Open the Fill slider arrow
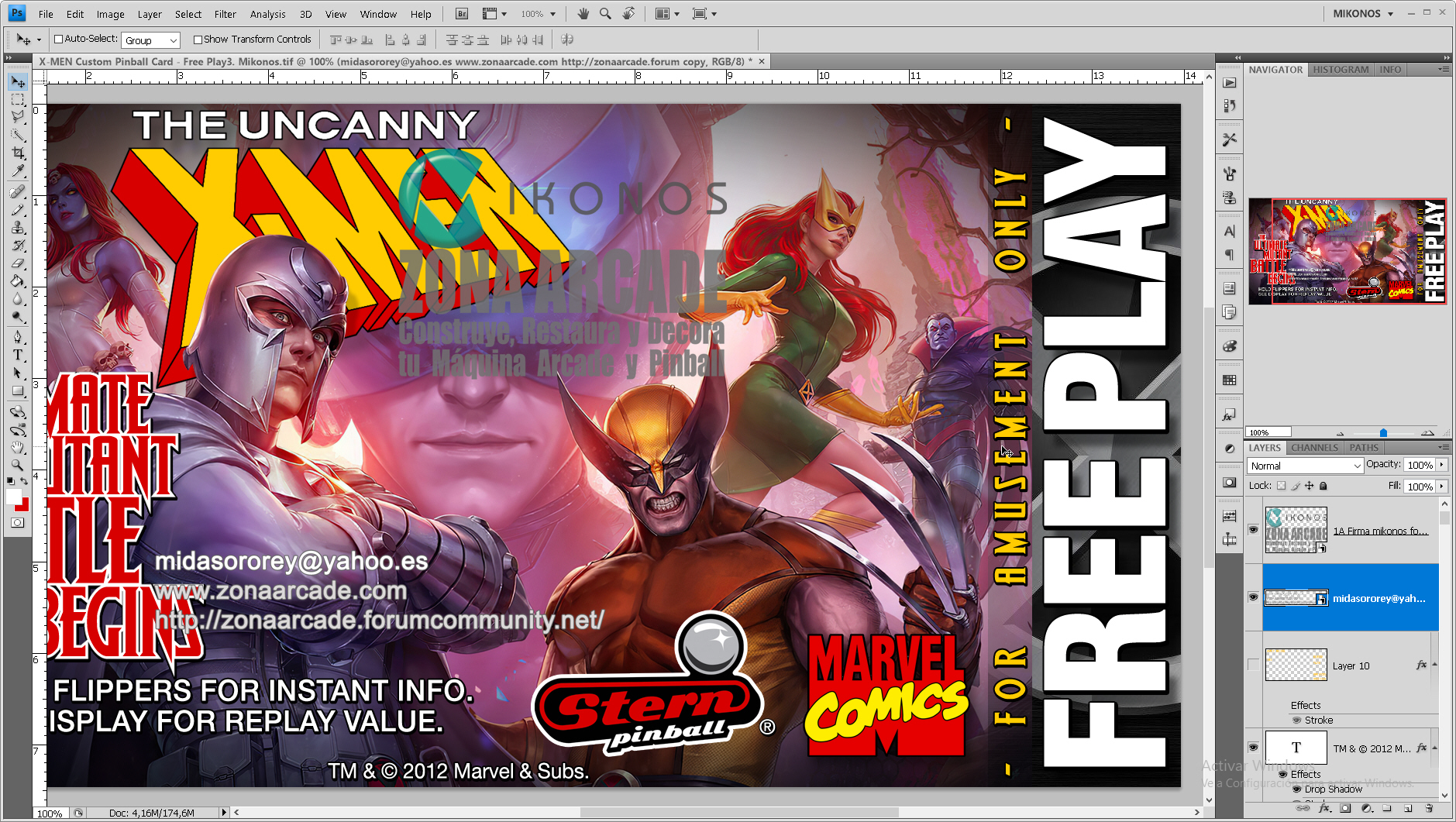Screen dimensions: 1456x822 [1442, 487]
